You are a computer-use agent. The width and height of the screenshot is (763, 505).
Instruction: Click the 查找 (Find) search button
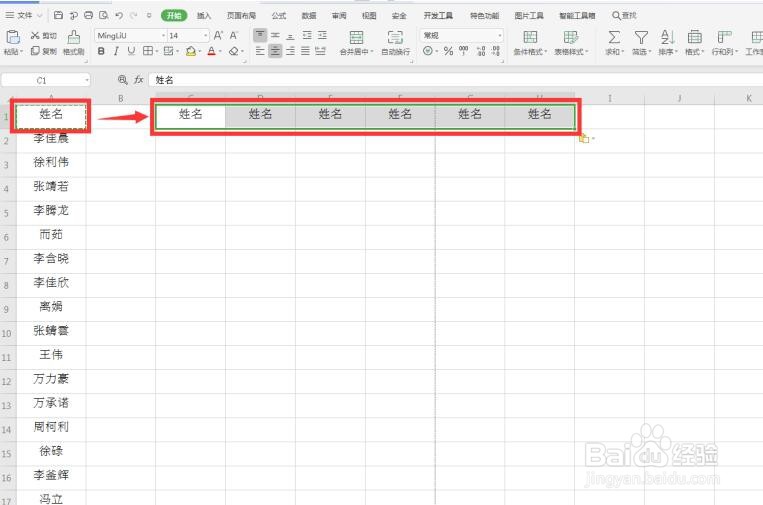click(x=624, y=16)
